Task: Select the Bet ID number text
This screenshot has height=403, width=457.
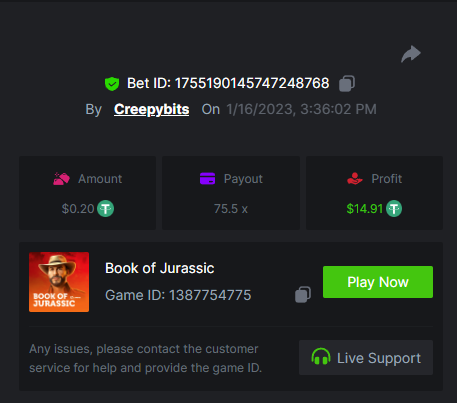Action: coord(252,83)
